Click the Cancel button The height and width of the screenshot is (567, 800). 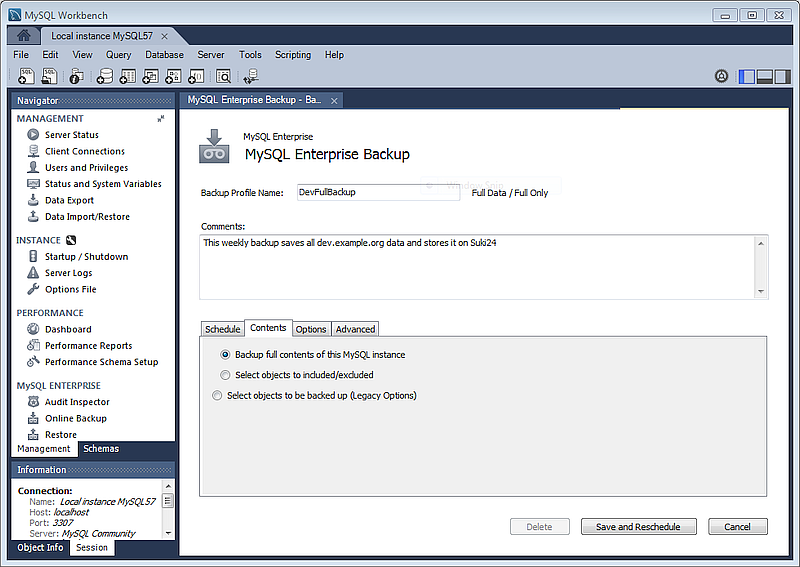tap(737, 527)
